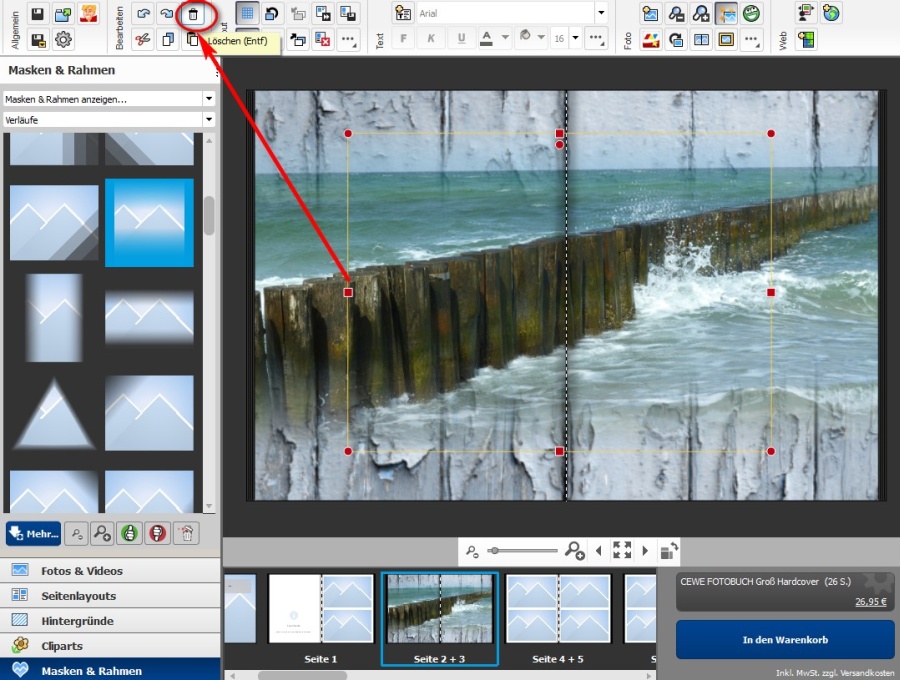Click the scissors cut icon
This screenshot has height=680, width=900.
click(143, 40)
